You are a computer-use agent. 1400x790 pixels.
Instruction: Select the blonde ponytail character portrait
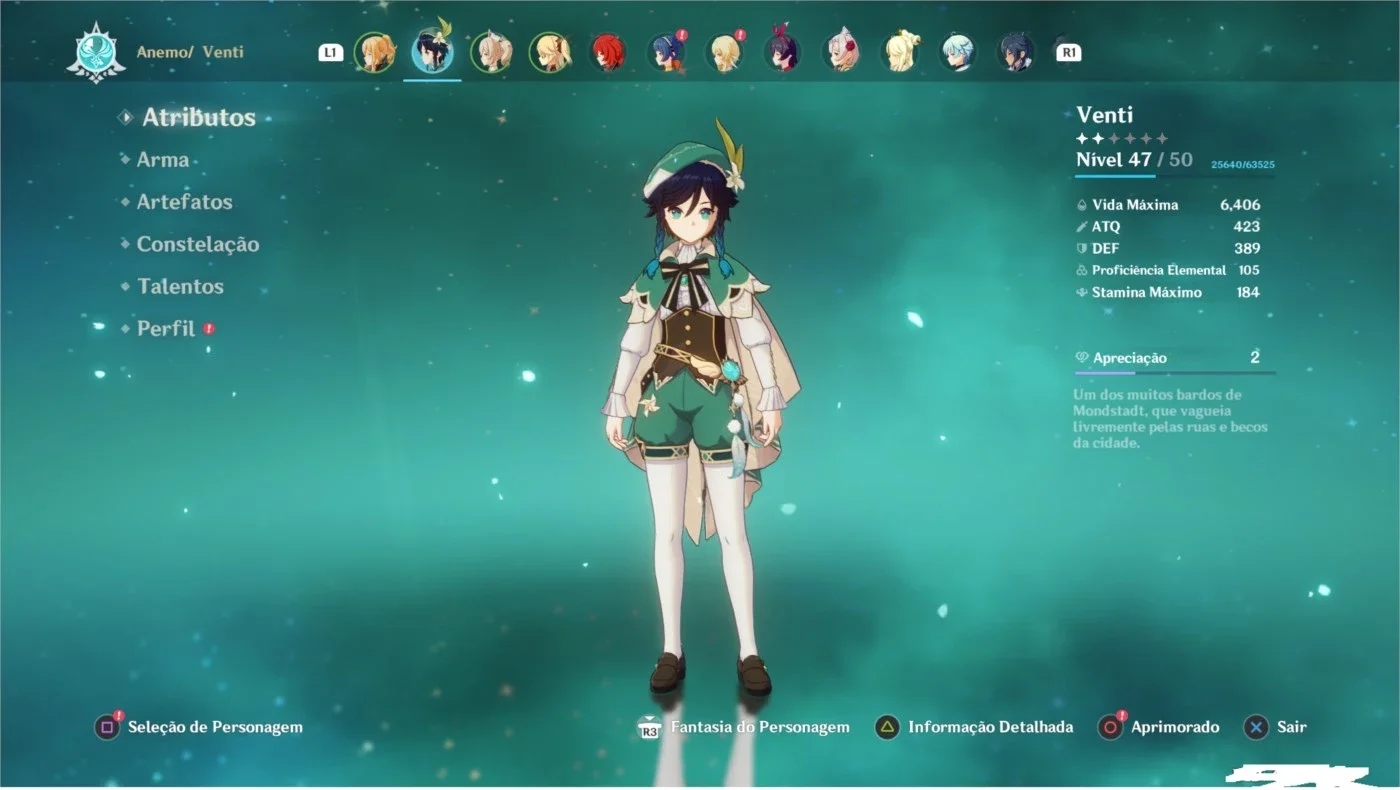550,52
